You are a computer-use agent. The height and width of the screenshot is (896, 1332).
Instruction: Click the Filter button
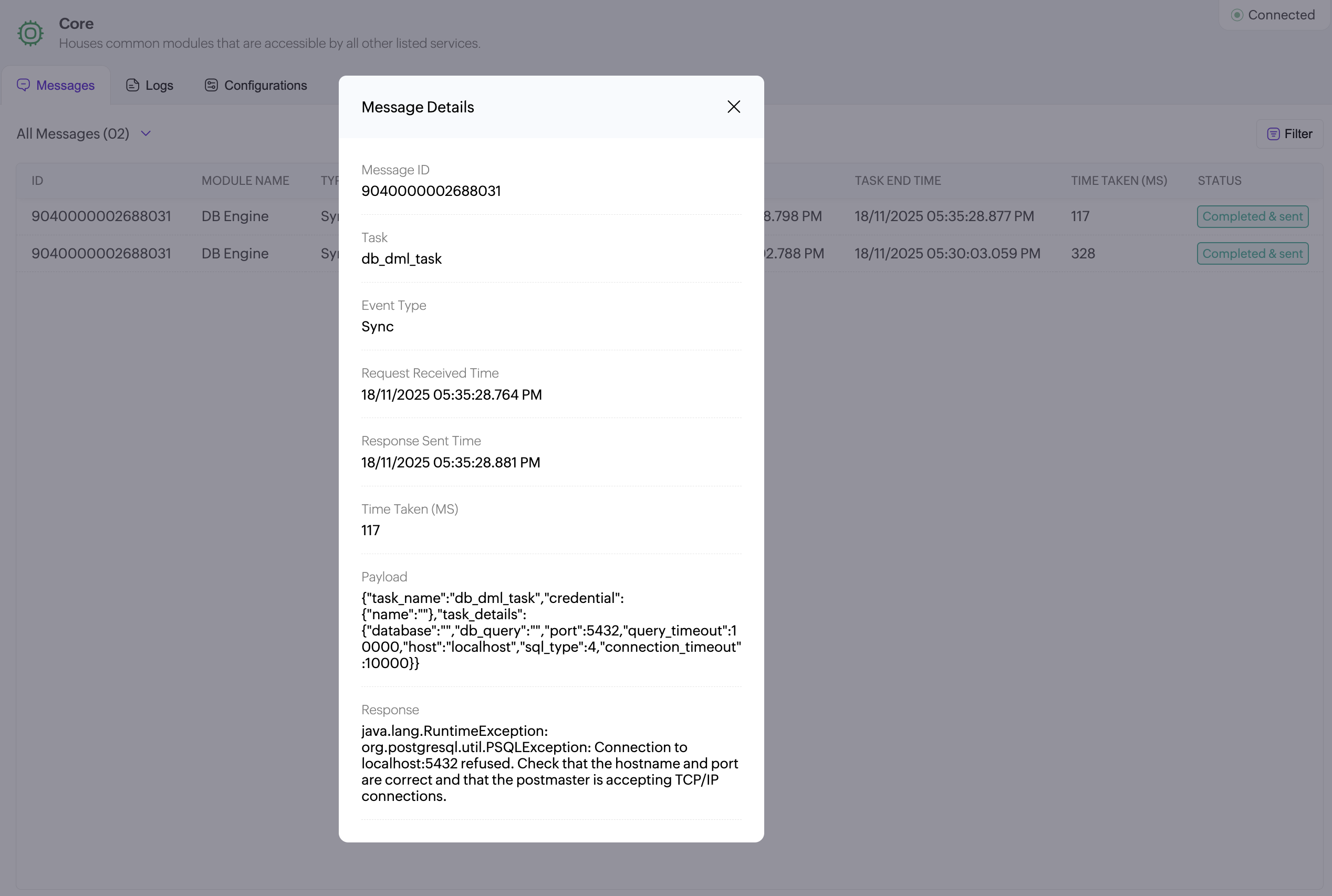click(x=1289, y=134)
